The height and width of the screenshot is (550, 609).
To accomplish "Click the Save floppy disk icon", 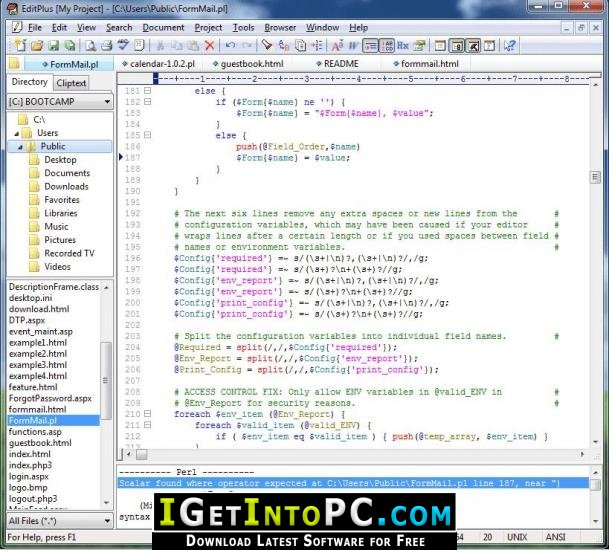I will pos(54,45).
